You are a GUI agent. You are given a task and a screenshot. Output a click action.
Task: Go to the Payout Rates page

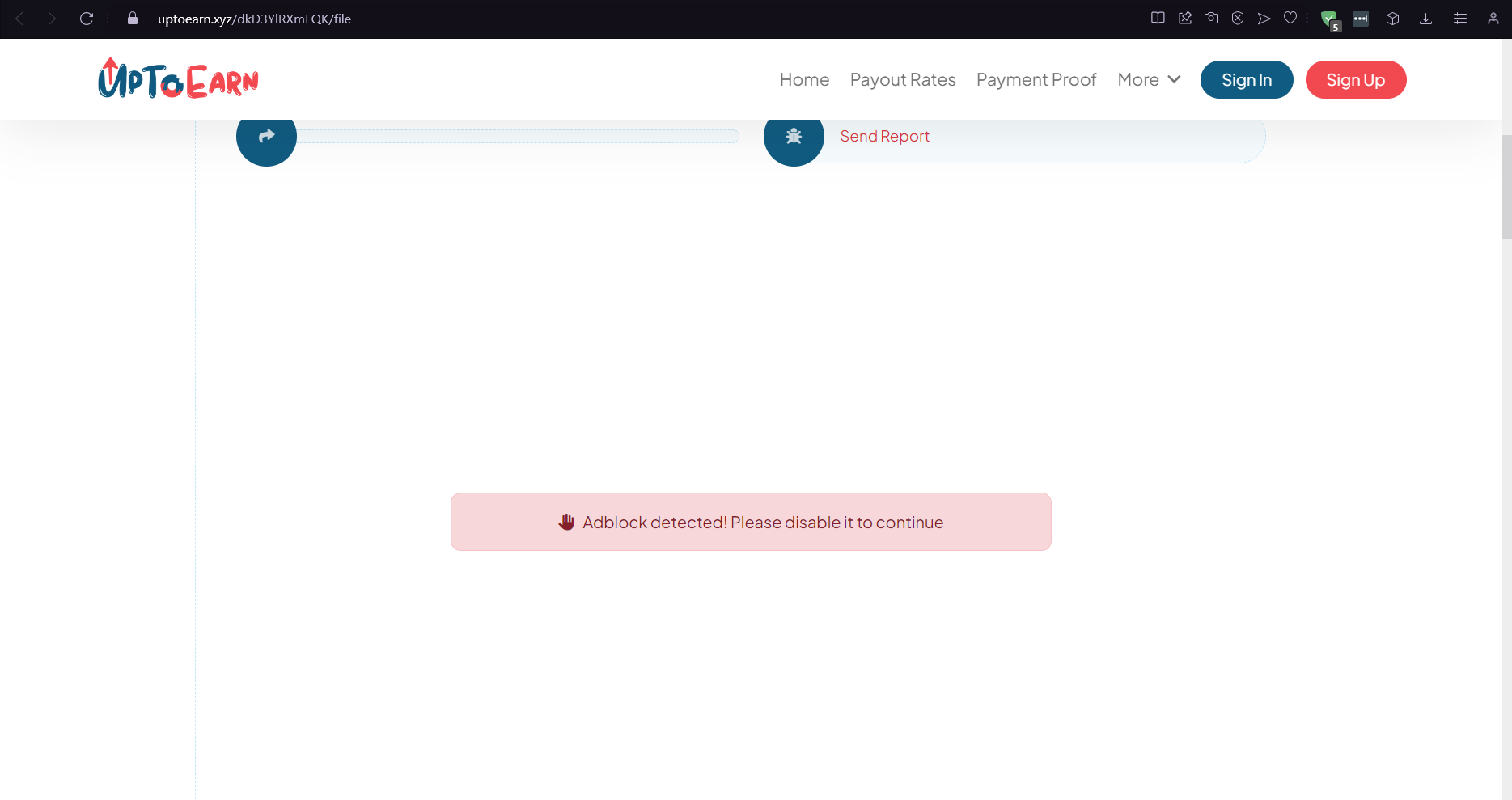point(903,79)
